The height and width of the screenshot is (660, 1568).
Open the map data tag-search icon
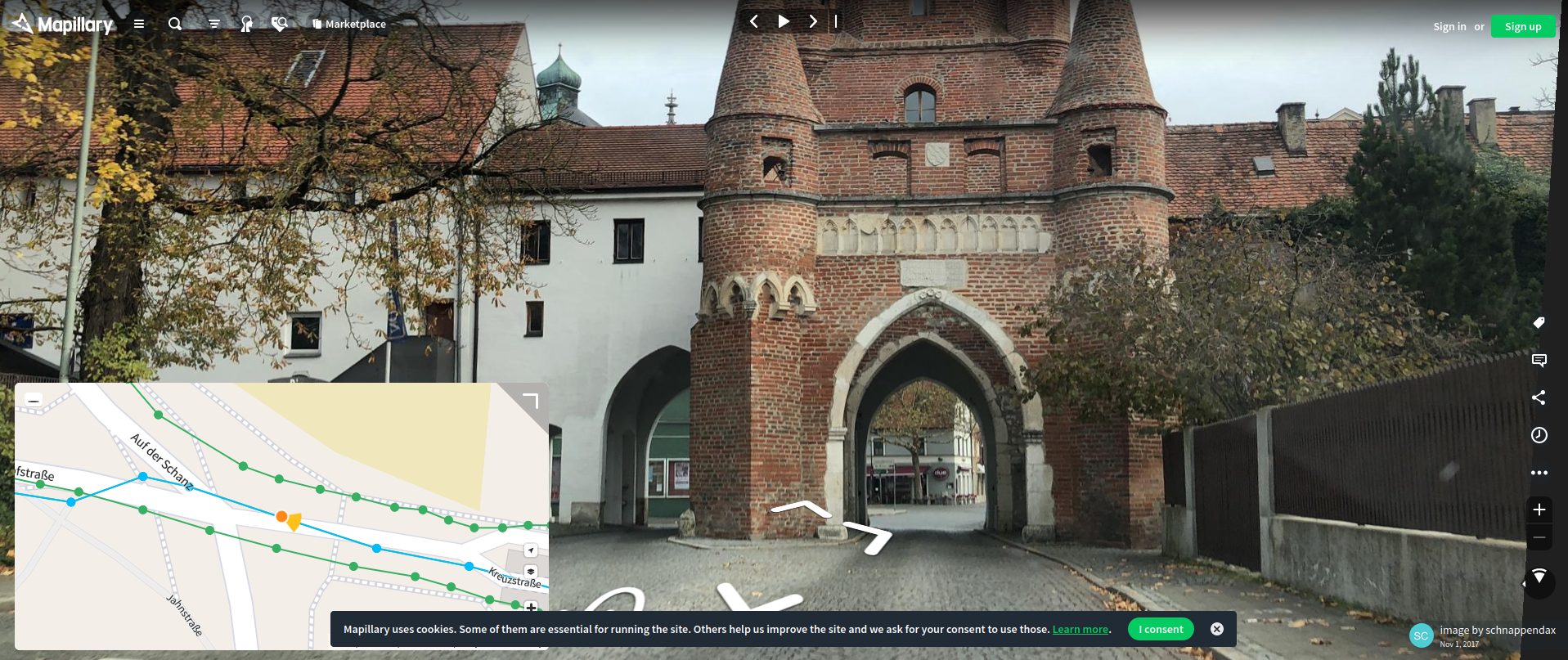(279, 25)
